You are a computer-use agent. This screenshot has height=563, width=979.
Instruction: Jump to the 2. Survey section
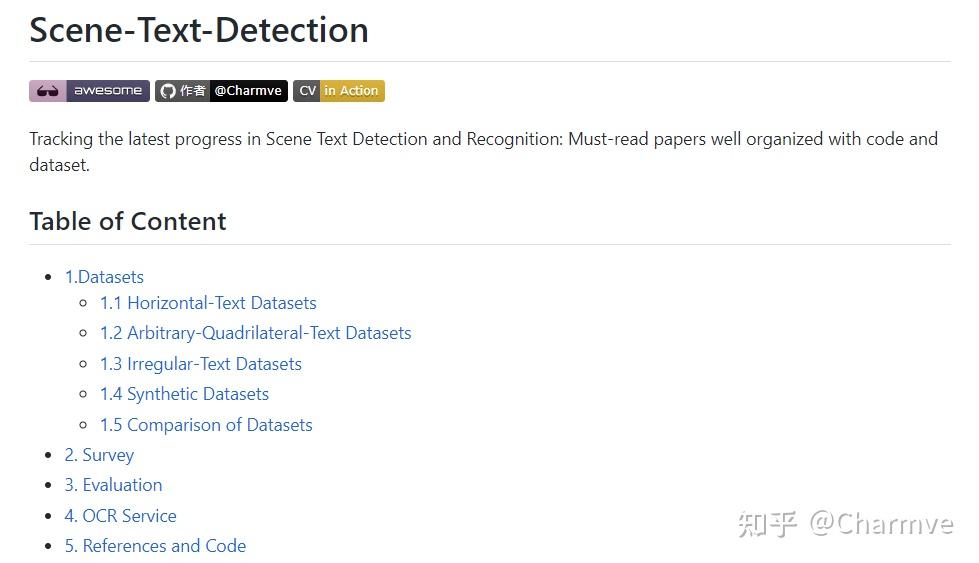(99, 455)
